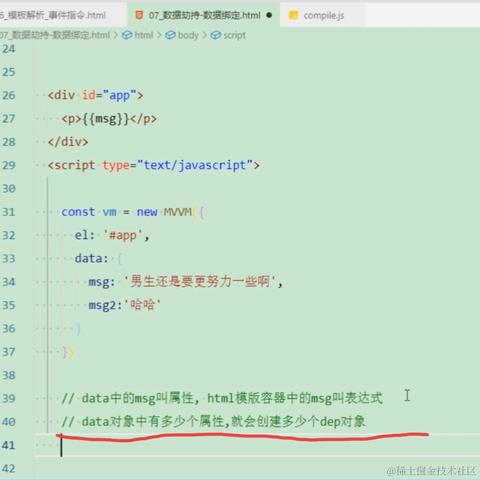Viewport: 480px width, 480px height.
Task: Click the msg string '男生还是要更努力一些啊'
Action: click(200, 282)
